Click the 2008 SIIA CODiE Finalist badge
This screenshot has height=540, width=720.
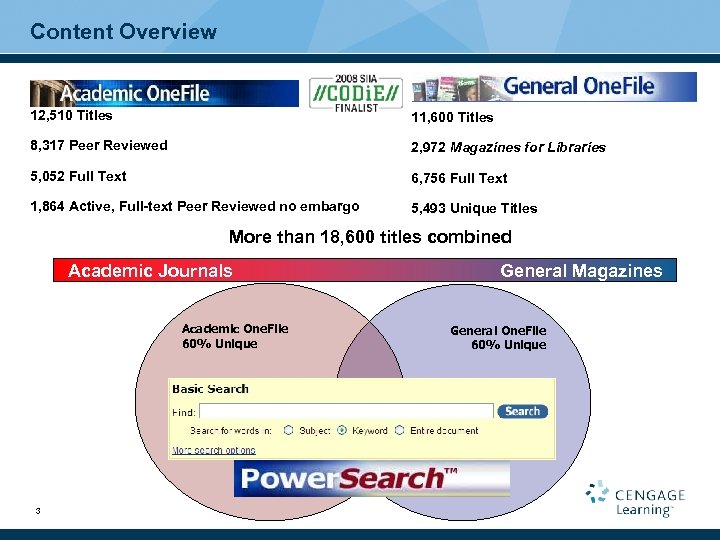[x=356, y=94]
